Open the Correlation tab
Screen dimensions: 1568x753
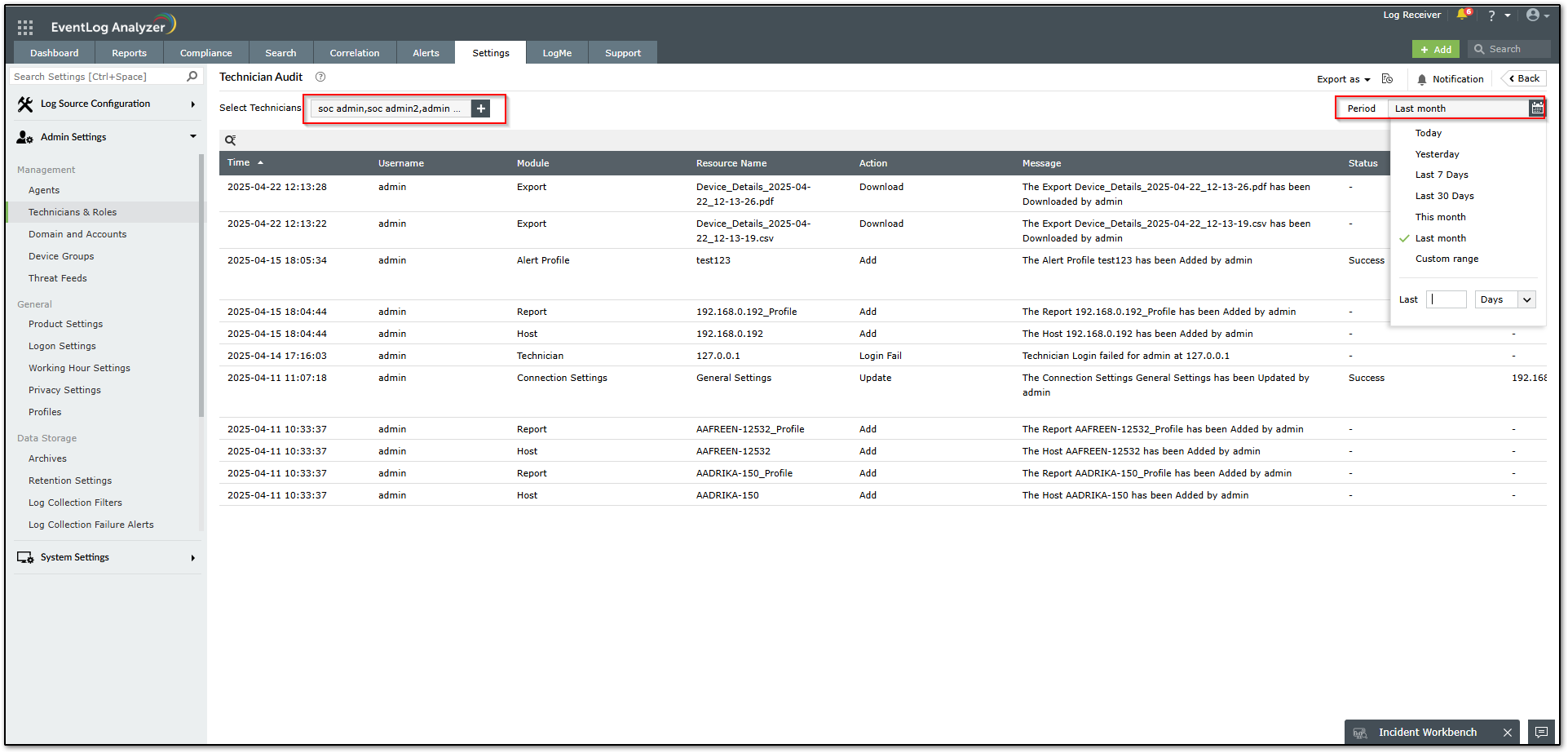pos(354,53)
